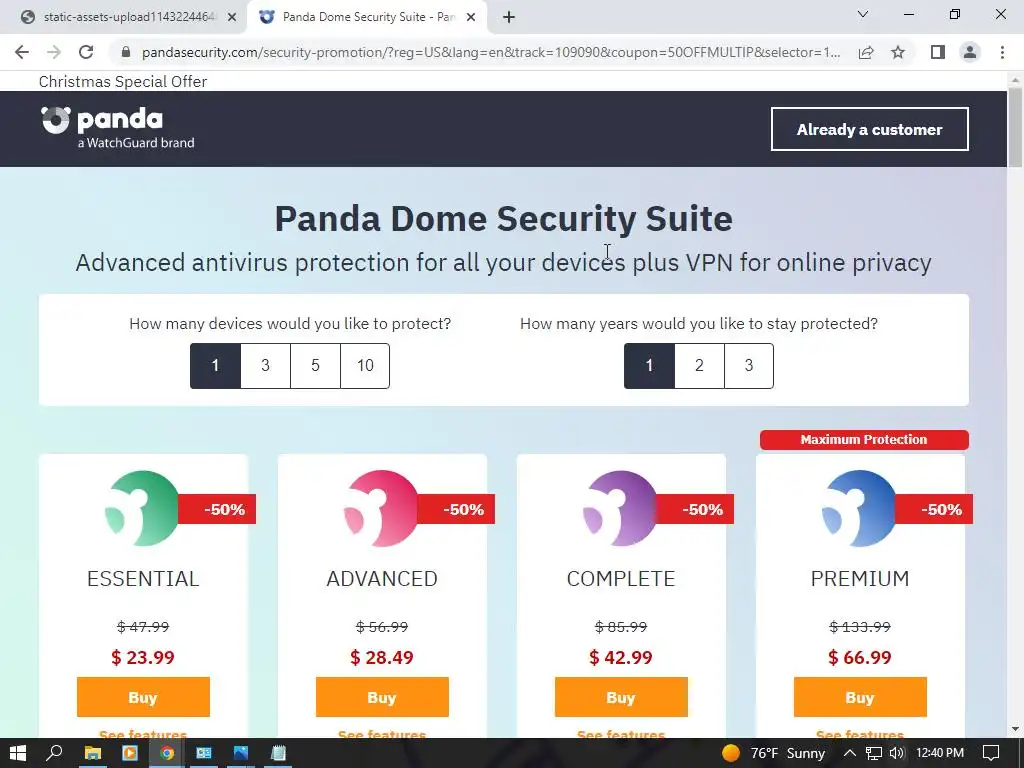The width and height of the screenshot is (1024, 768).
Task: Open the network status icon
Action: click(x=874, y=753)
